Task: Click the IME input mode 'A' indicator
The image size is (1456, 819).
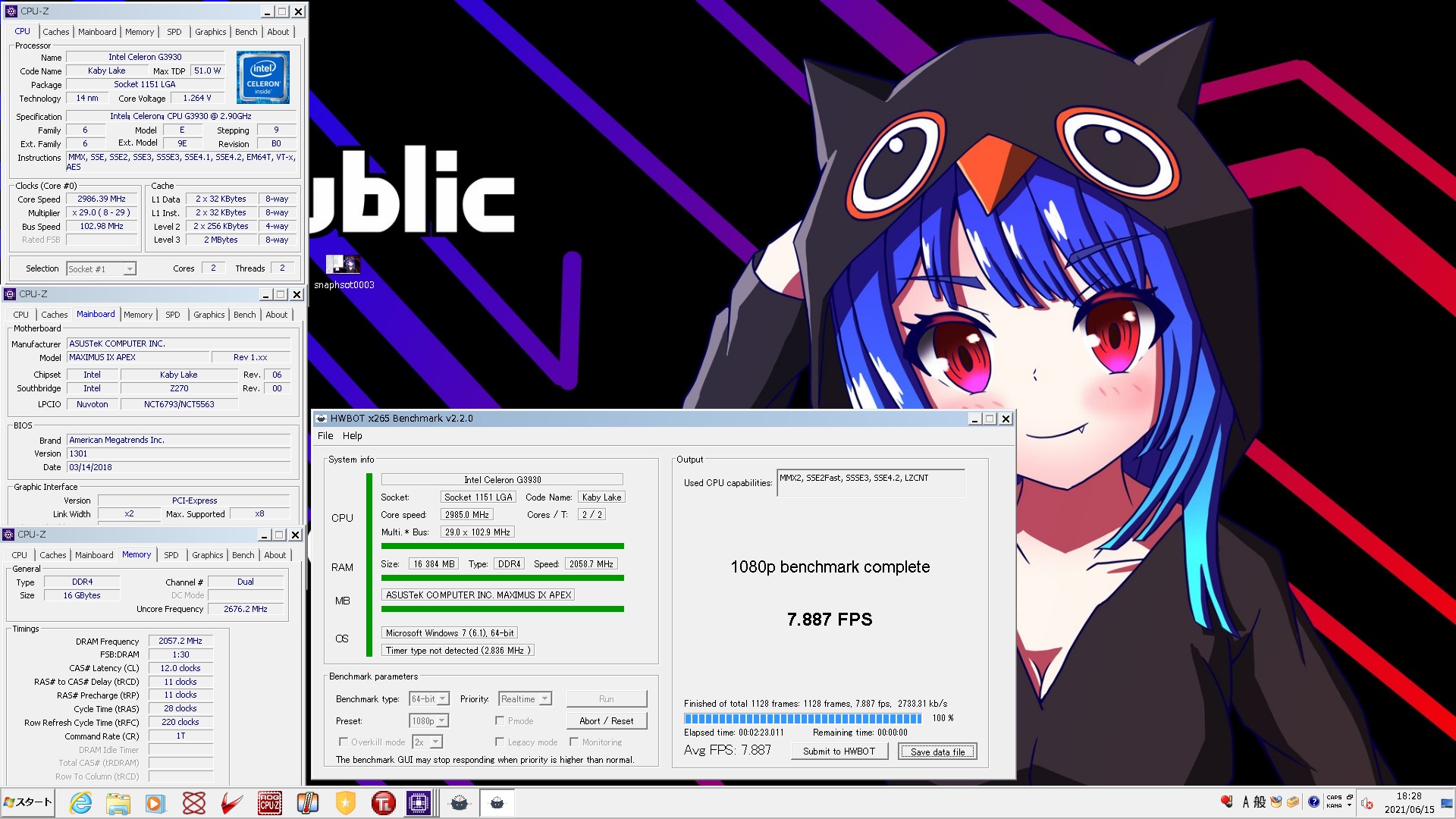Action: [x=1245, y=802]
